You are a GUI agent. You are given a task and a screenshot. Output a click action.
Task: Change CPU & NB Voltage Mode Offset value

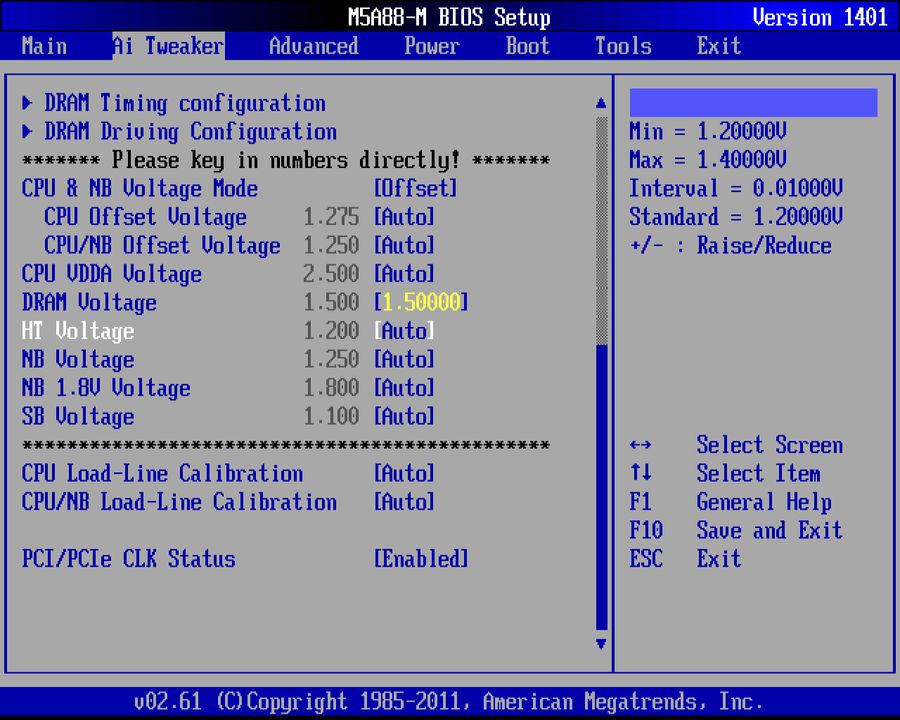tap(416, 188)
